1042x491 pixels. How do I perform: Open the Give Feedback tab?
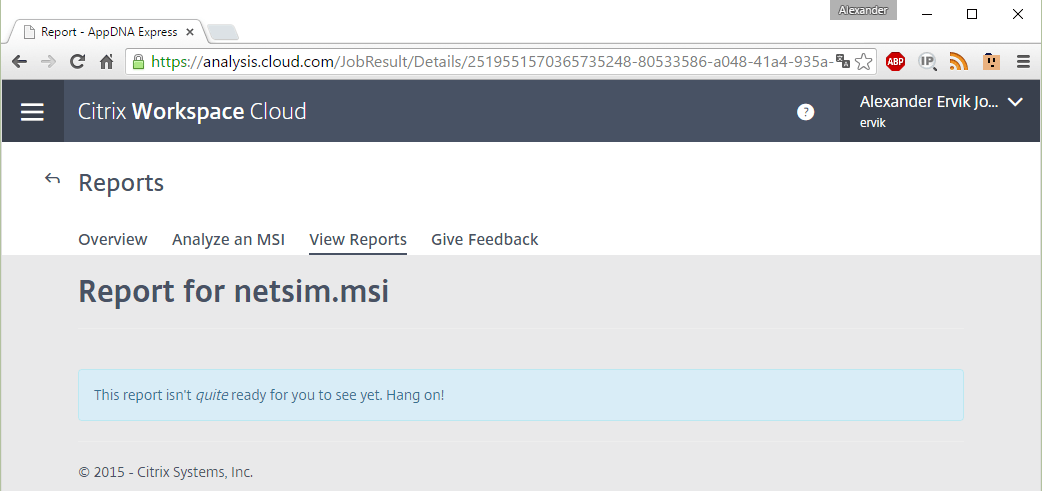pos(484,239)
